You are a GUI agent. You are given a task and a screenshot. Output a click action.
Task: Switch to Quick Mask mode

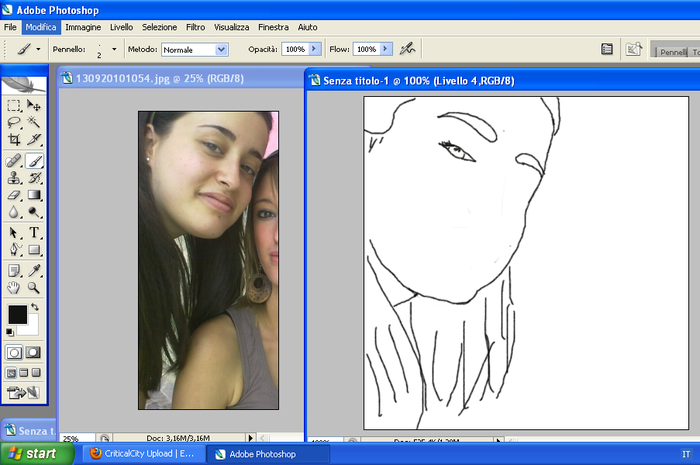click(x=33, y=352)
